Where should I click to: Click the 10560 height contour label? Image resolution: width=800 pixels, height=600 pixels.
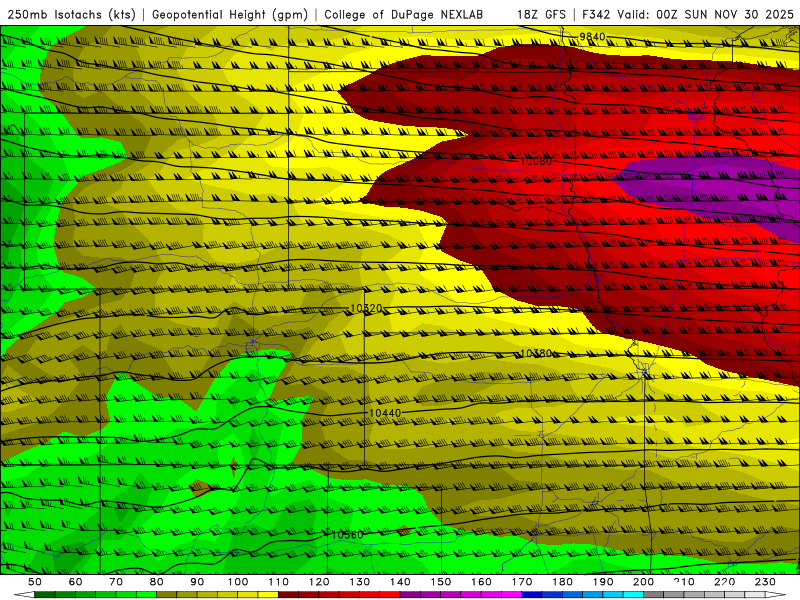[x=347, y=535]
